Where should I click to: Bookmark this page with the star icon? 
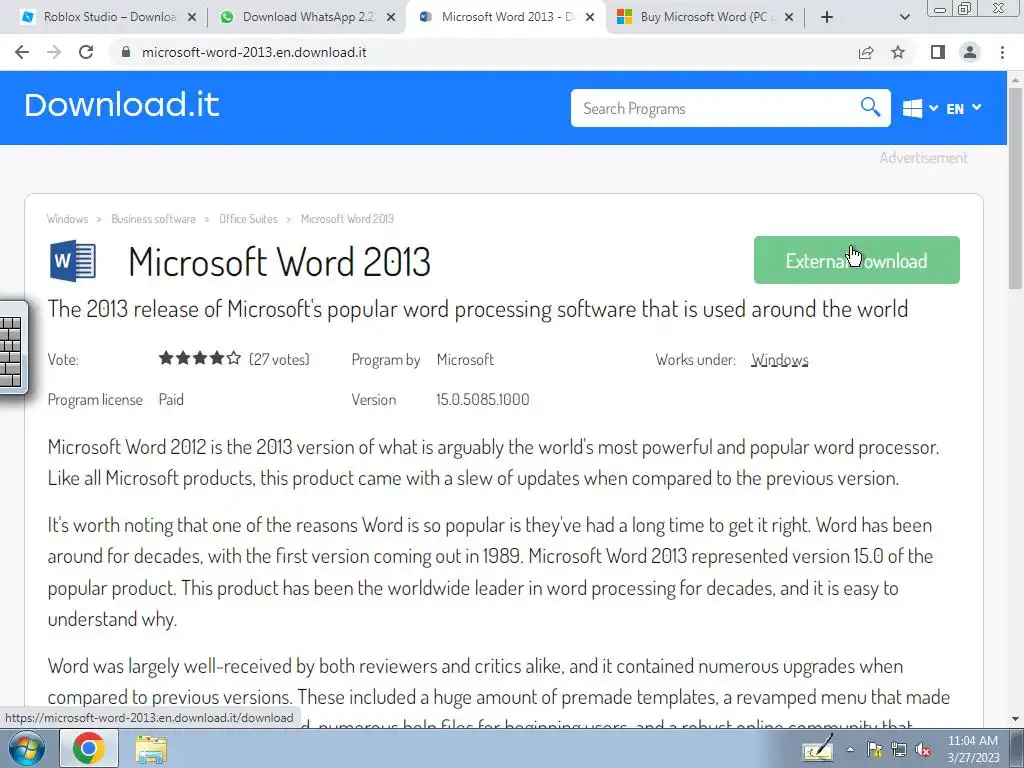pos(898,52)
